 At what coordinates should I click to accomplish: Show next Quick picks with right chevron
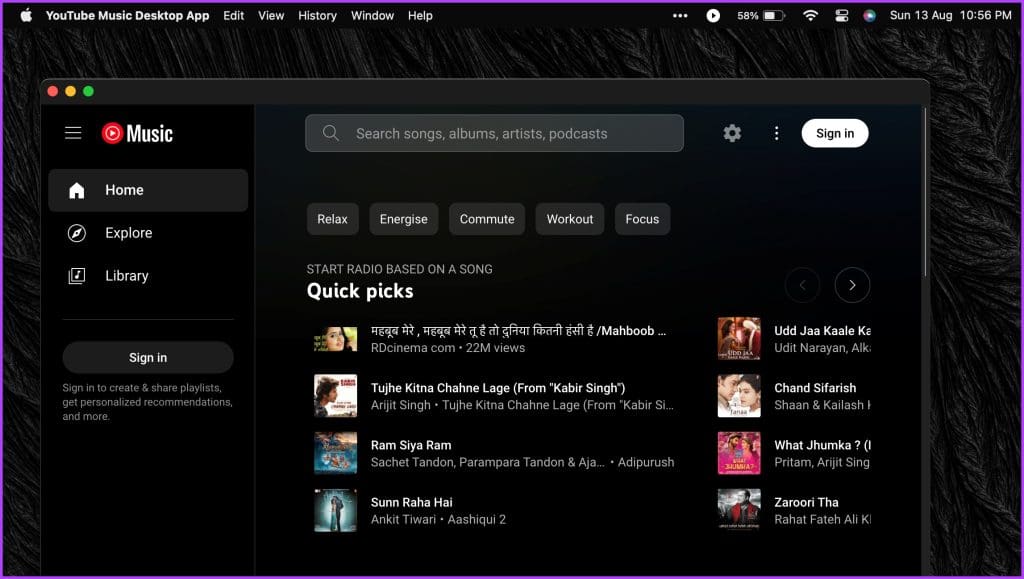click(x=852, y=285)
